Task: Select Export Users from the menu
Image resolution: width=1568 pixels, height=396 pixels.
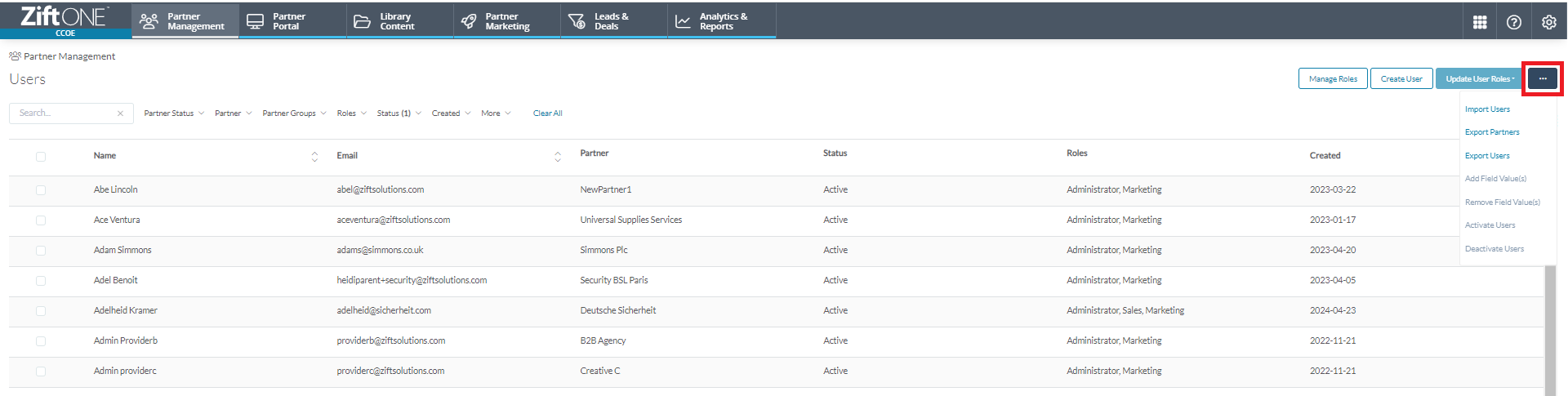Action: coord(1487,156)
